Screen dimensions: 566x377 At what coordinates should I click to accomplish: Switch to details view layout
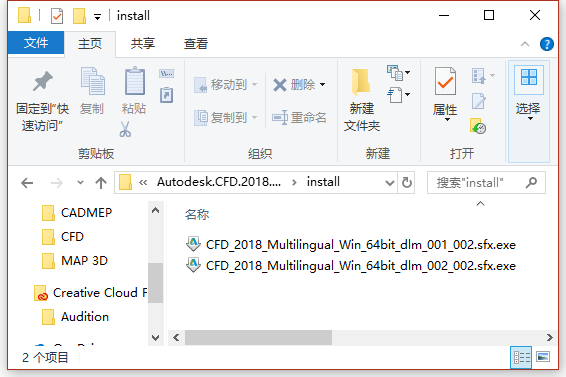click(522, 358)
